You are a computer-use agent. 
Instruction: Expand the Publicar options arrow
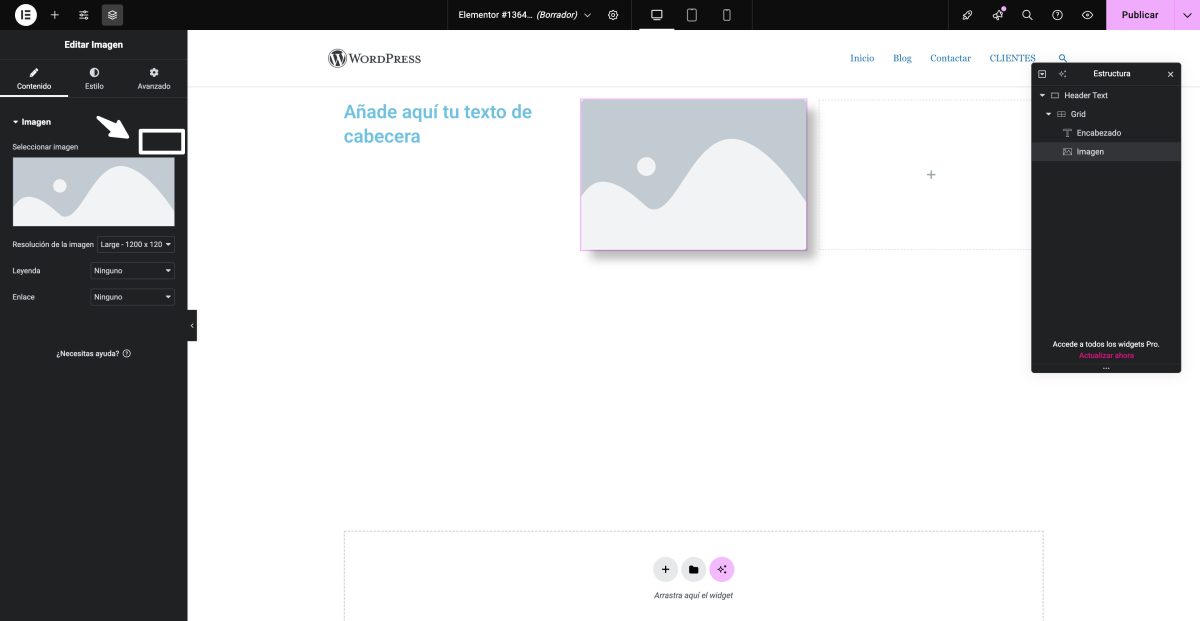tap(1186, 15)
